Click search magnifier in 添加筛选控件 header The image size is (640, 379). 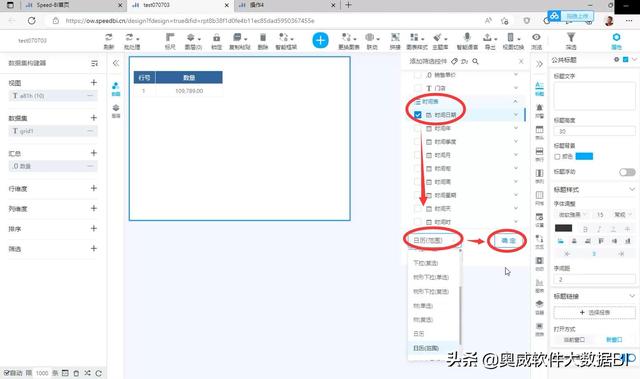pyautogui.click(x=476, y=61)
